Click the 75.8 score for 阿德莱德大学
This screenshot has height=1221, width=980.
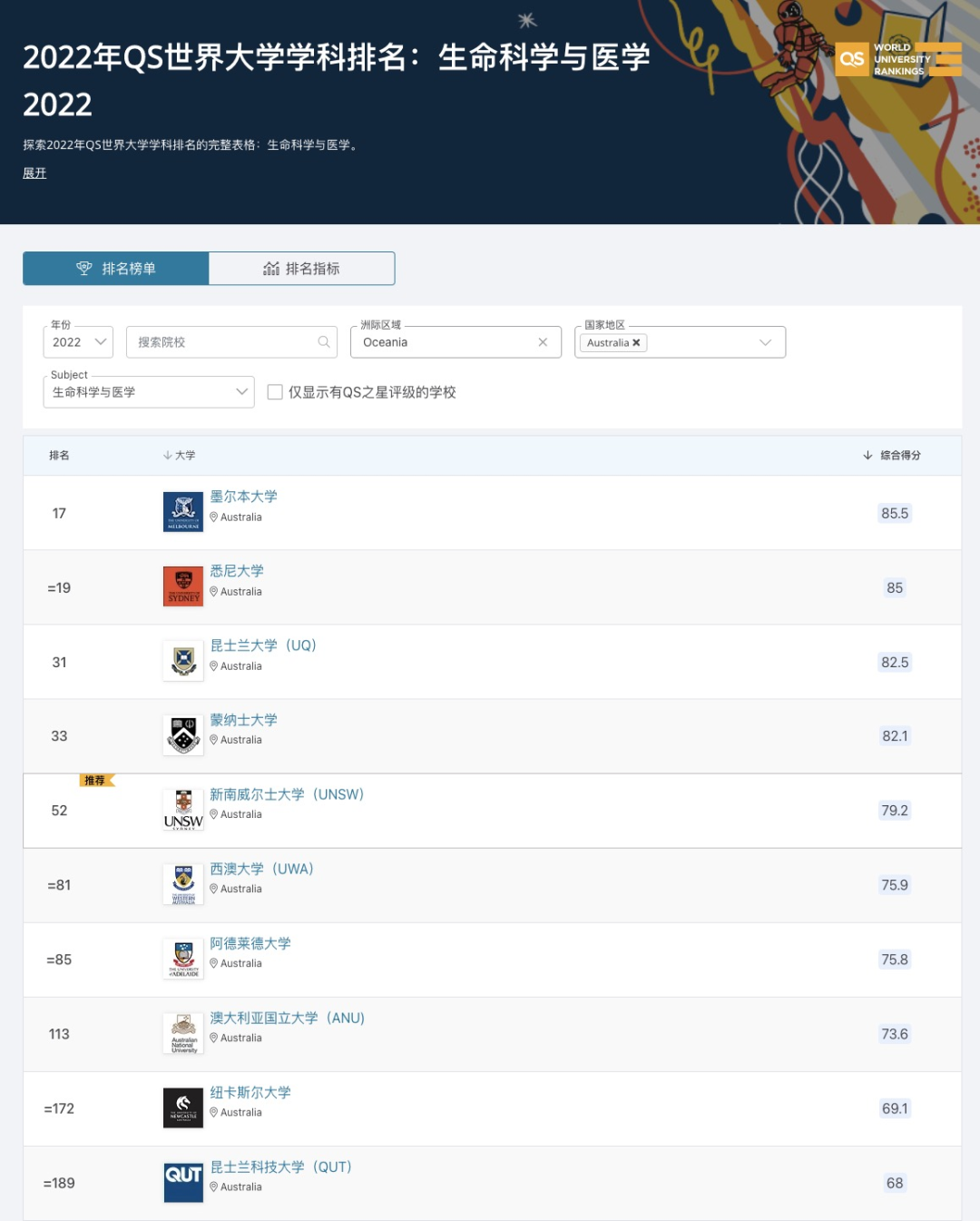click(895, 960)
